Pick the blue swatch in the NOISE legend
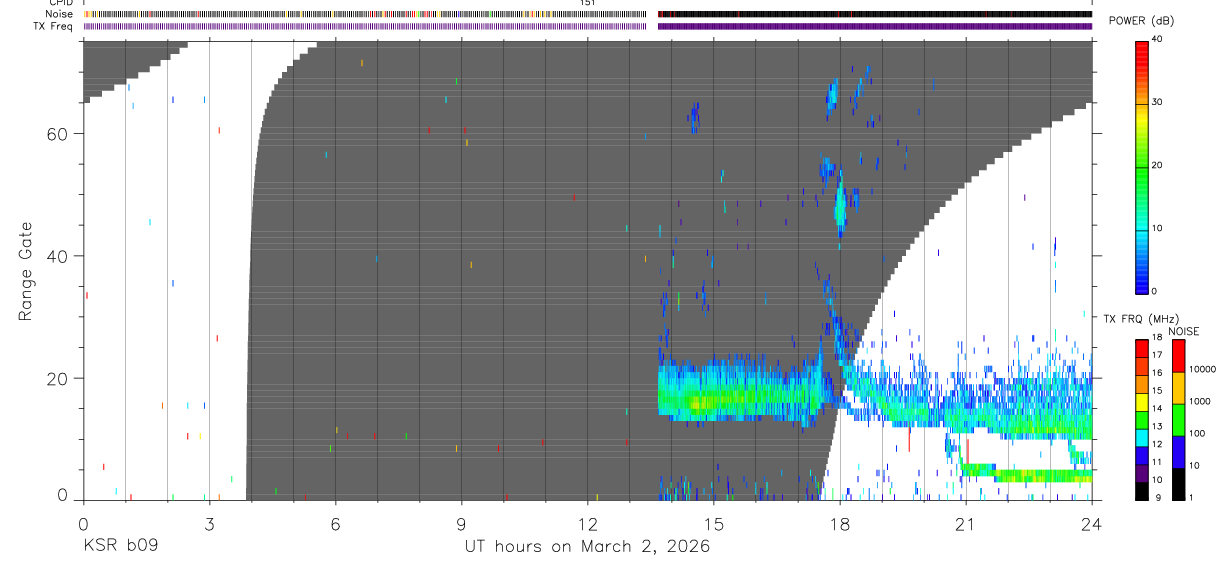The height and width of the screenshot is (567, 1228). 1178,451
